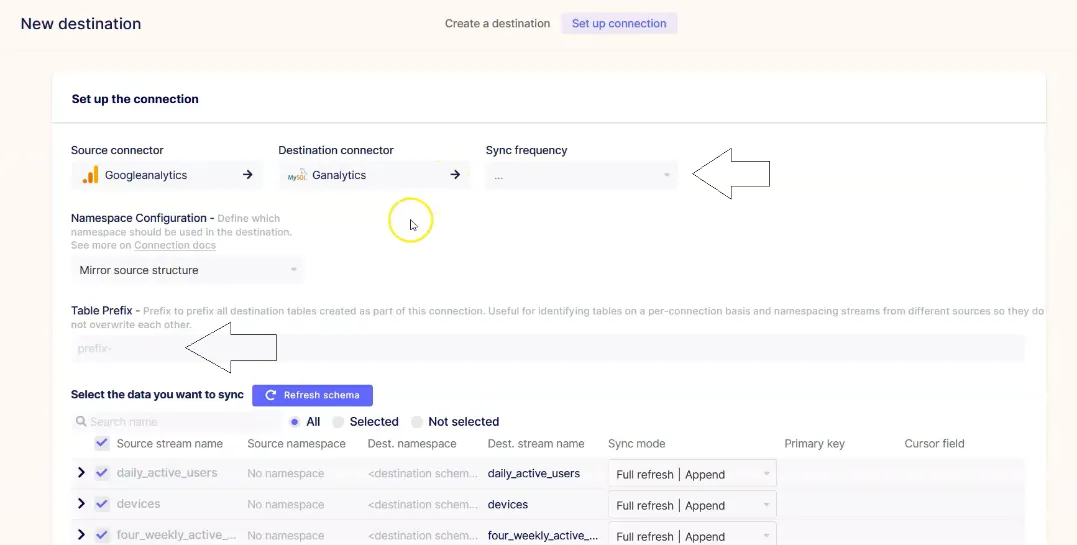The height and width of the screenshot is (545, 1077).
Task: Select the All radio button
Action: tap(295, 422)
